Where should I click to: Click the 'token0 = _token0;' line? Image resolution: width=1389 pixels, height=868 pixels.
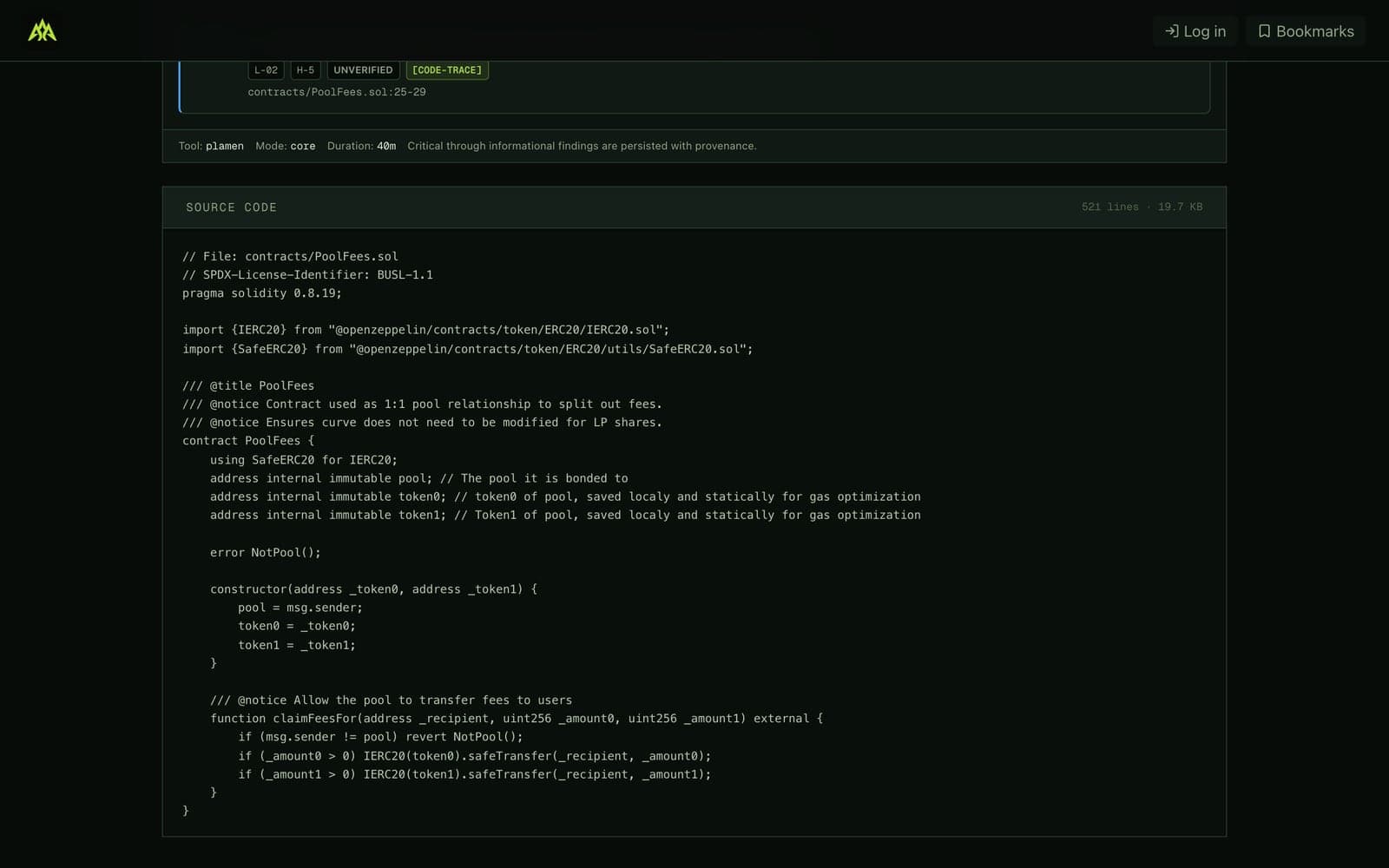[297, 626]
